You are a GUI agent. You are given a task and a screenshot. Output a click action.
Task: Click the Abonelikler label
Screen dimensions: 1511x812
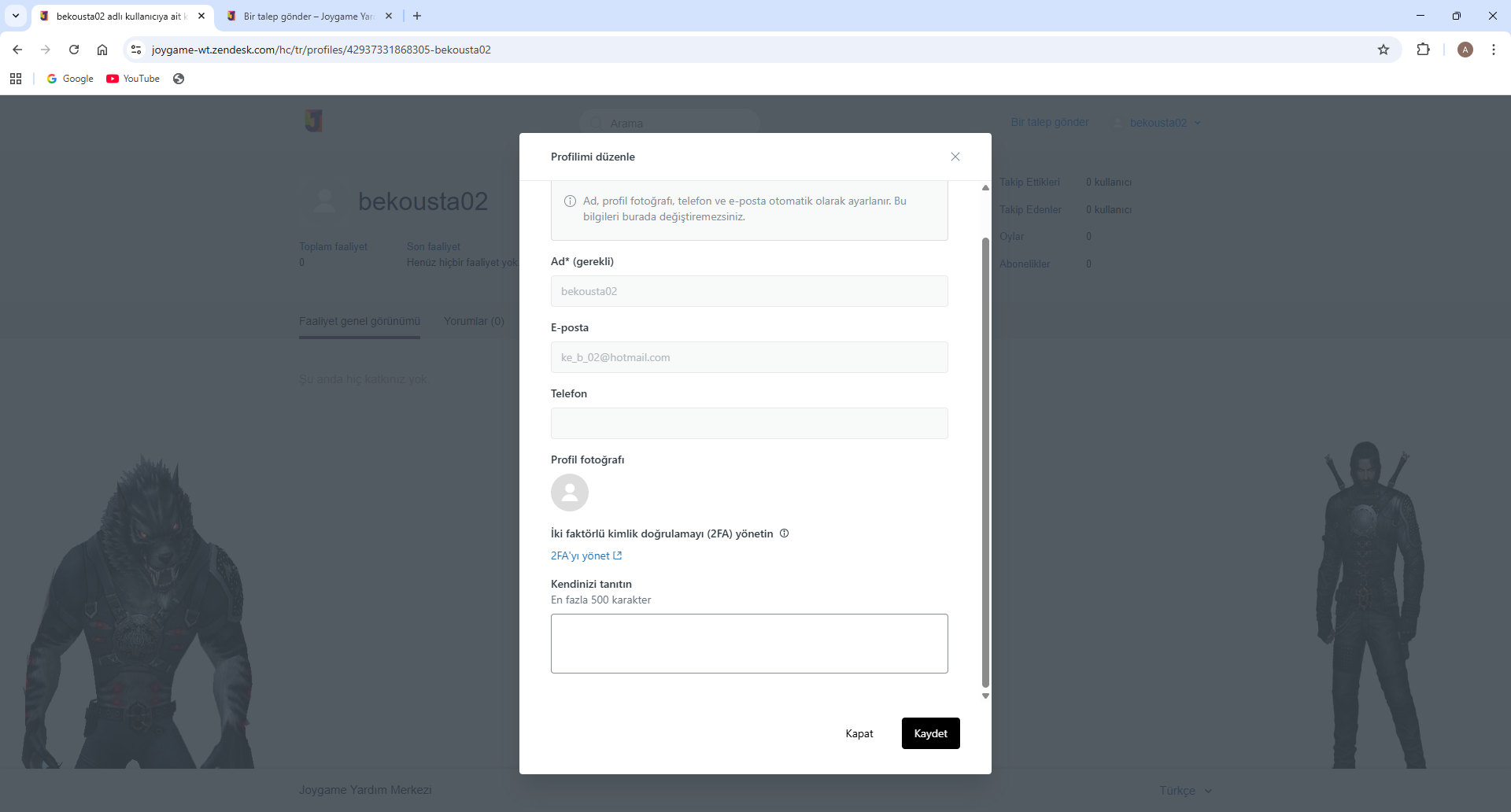point(1025,264)
